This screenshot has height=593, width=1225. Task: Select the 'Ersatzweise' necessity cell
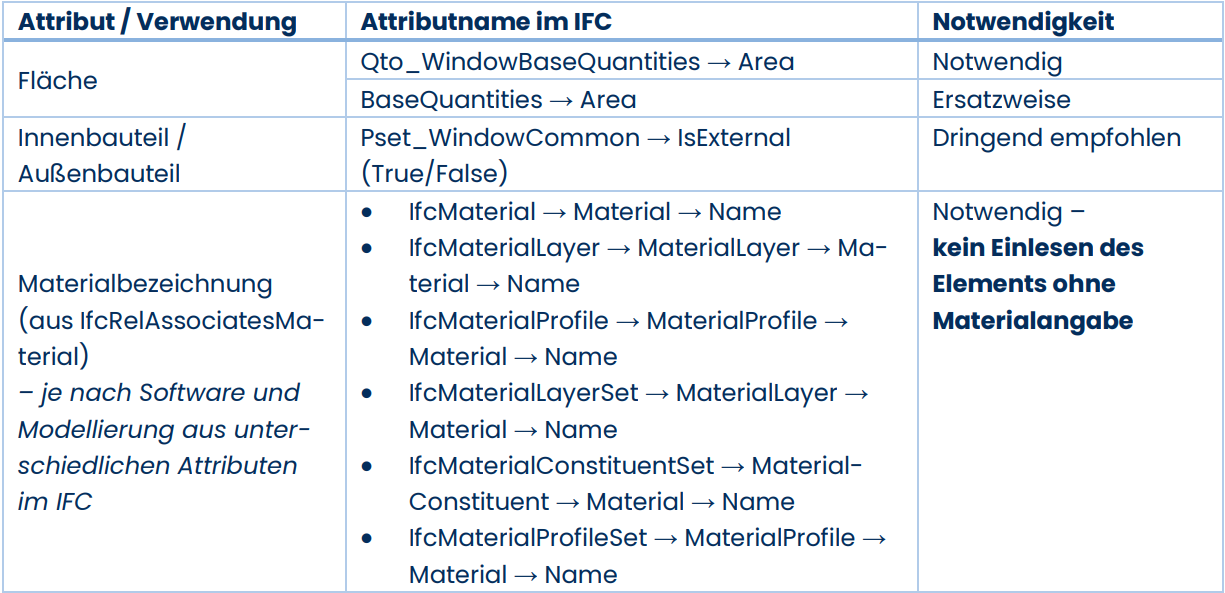click(x=1001, y=100)
